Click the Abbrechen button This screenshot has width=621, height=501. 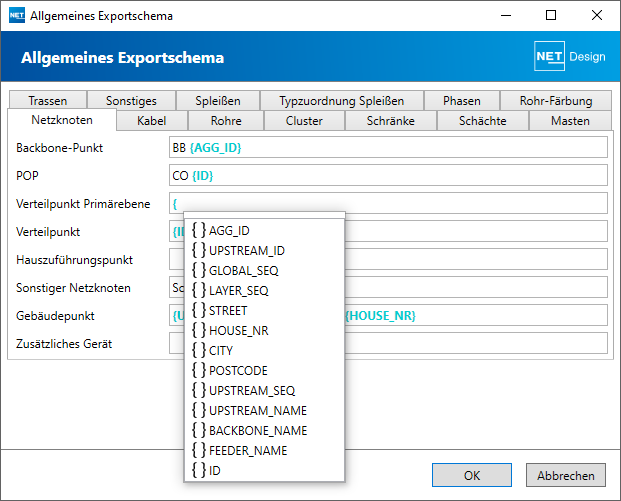coord(566,475)
